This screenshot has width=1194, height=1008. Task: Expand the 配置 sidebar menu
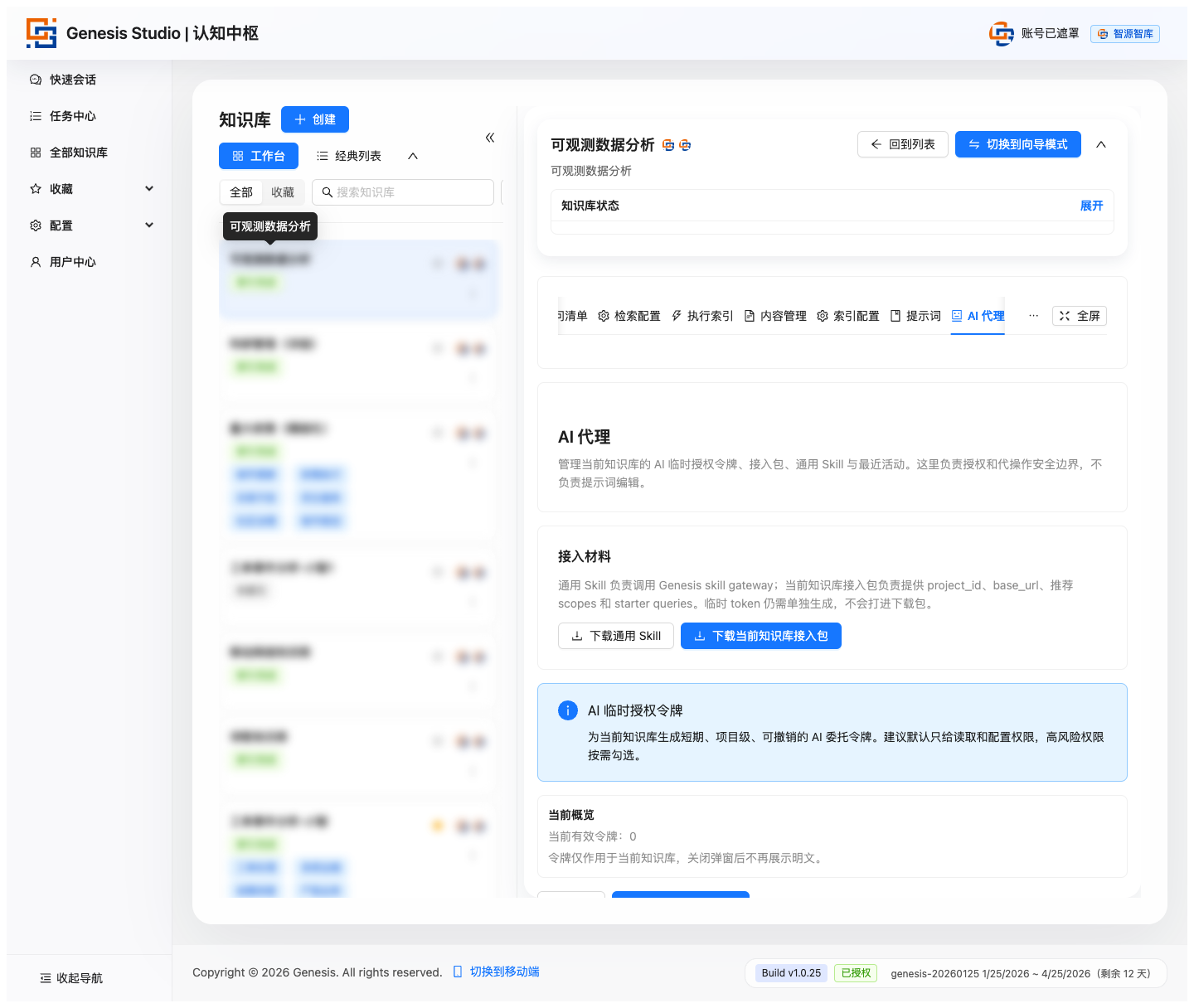pos(149,225)
